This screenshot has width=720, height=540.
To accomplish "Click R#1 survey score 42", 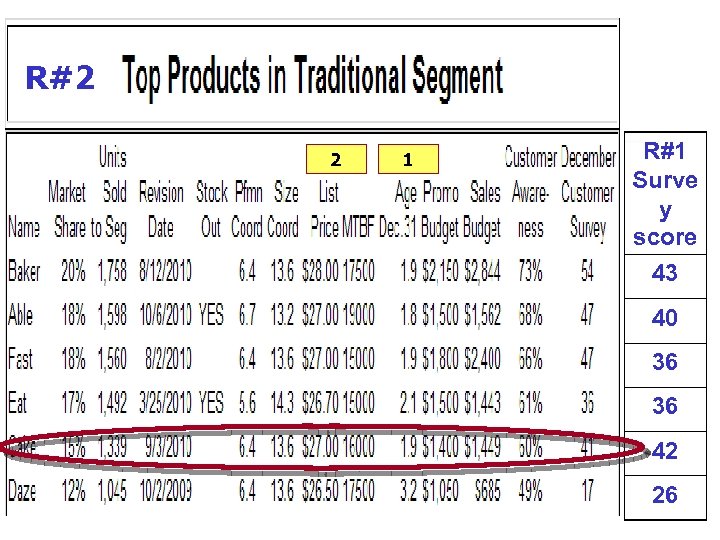I will 664,451.
